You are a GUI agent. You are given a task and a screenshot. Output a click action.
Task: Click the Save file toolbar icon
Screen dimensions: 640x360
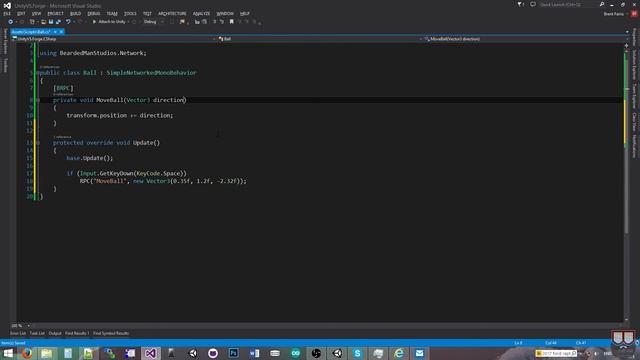(51, 22)
